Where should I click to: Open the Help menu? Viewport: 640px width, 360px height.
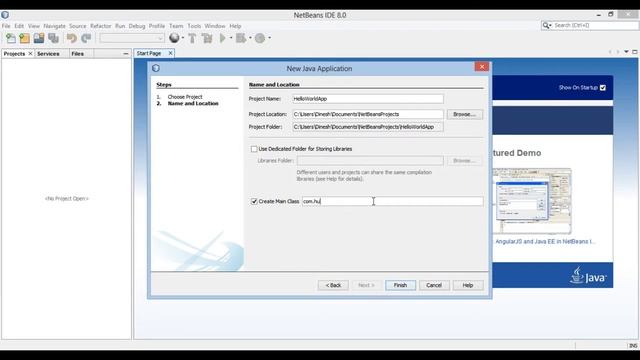coord(235,26)
